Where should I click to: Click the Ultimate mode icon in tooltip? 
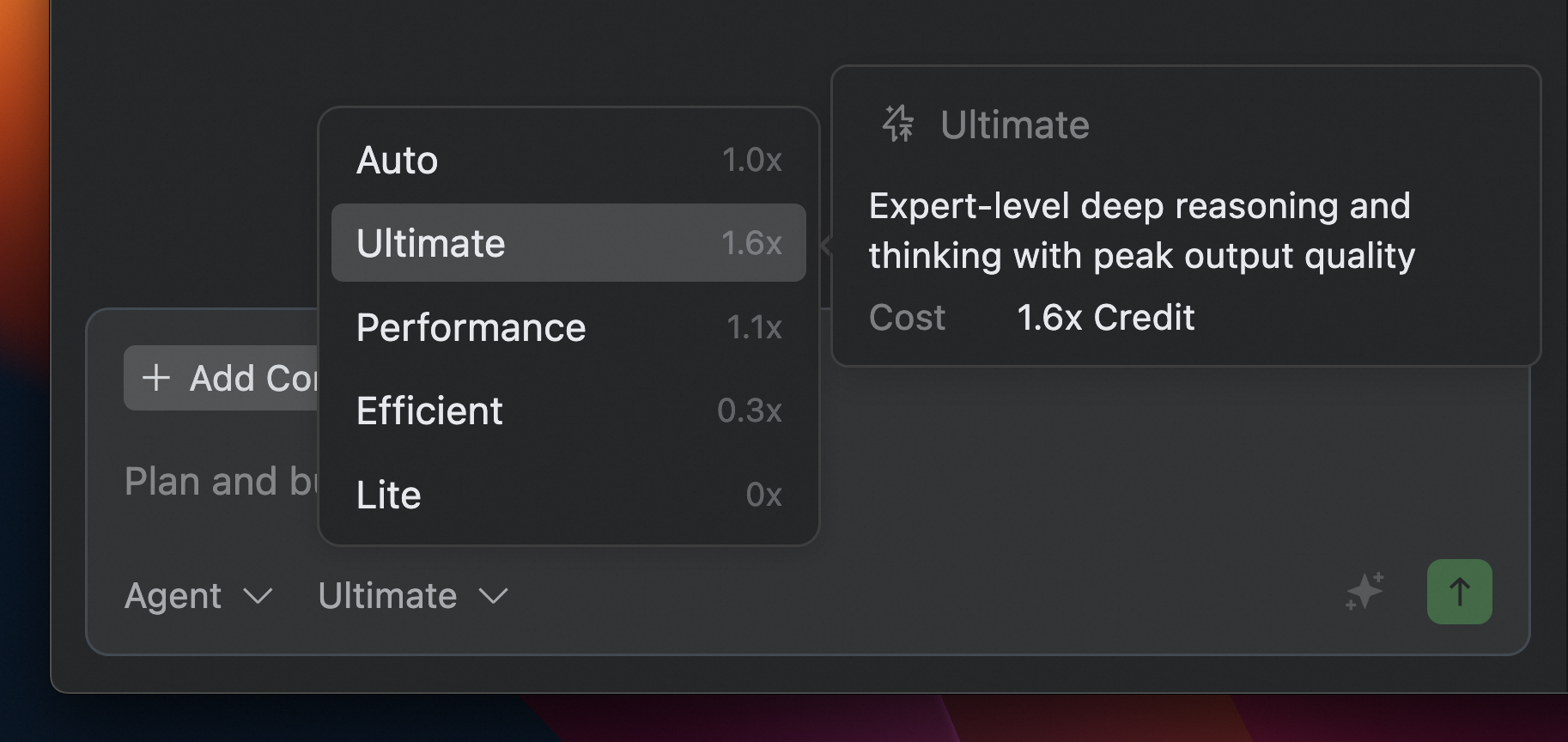(x=898, y=125)
